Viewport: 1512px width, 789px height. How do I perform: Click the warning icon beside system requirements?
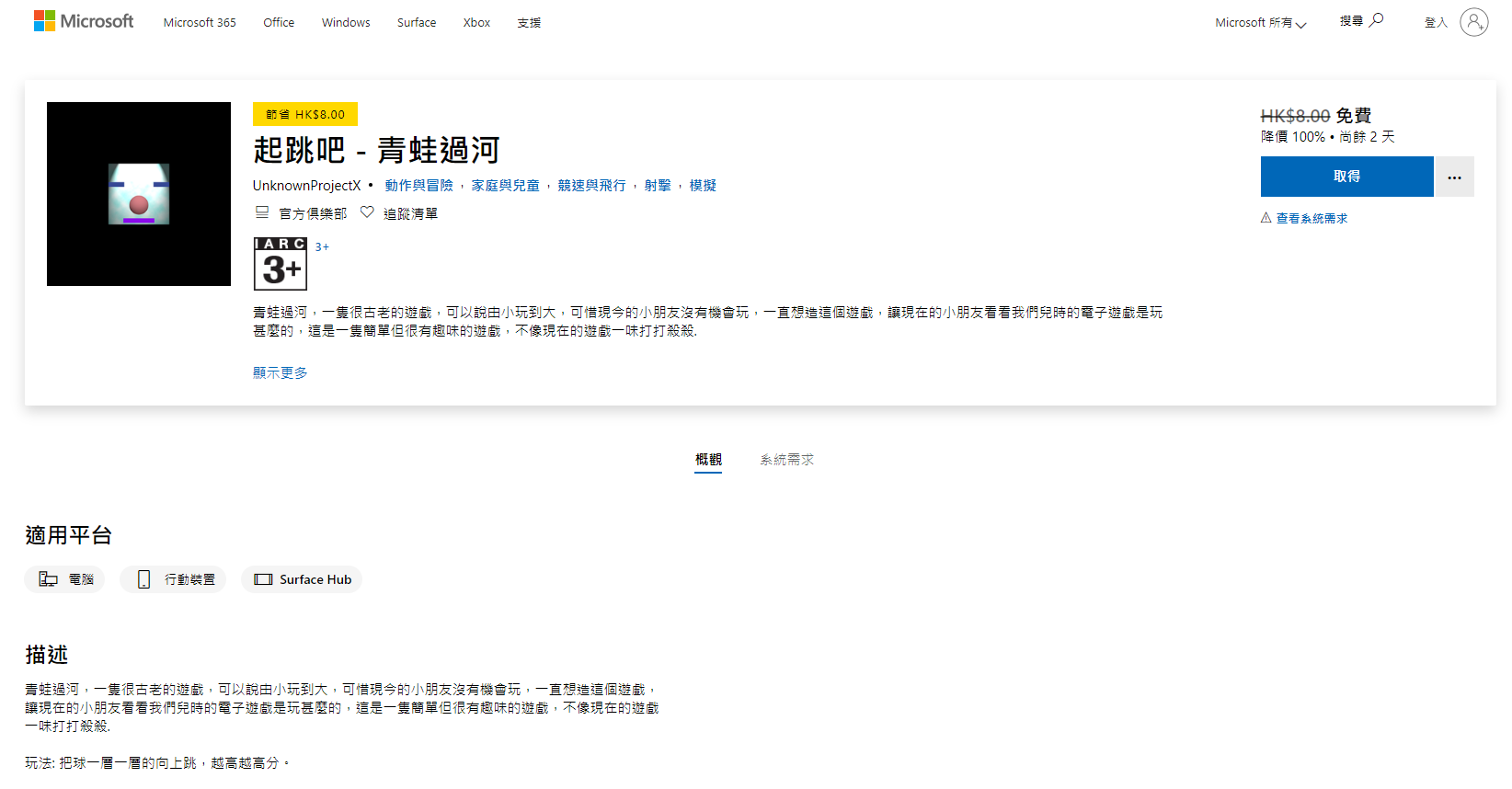click(1266, 218)
